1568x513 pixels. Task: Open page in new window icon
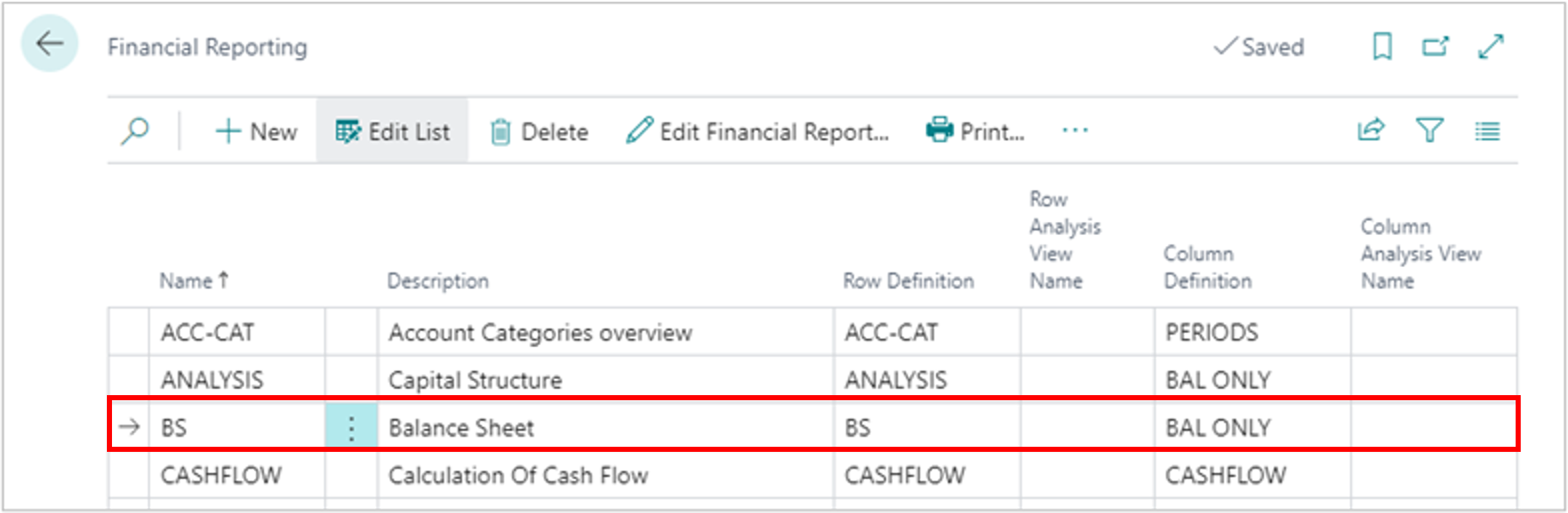[x=1435, y=47]
